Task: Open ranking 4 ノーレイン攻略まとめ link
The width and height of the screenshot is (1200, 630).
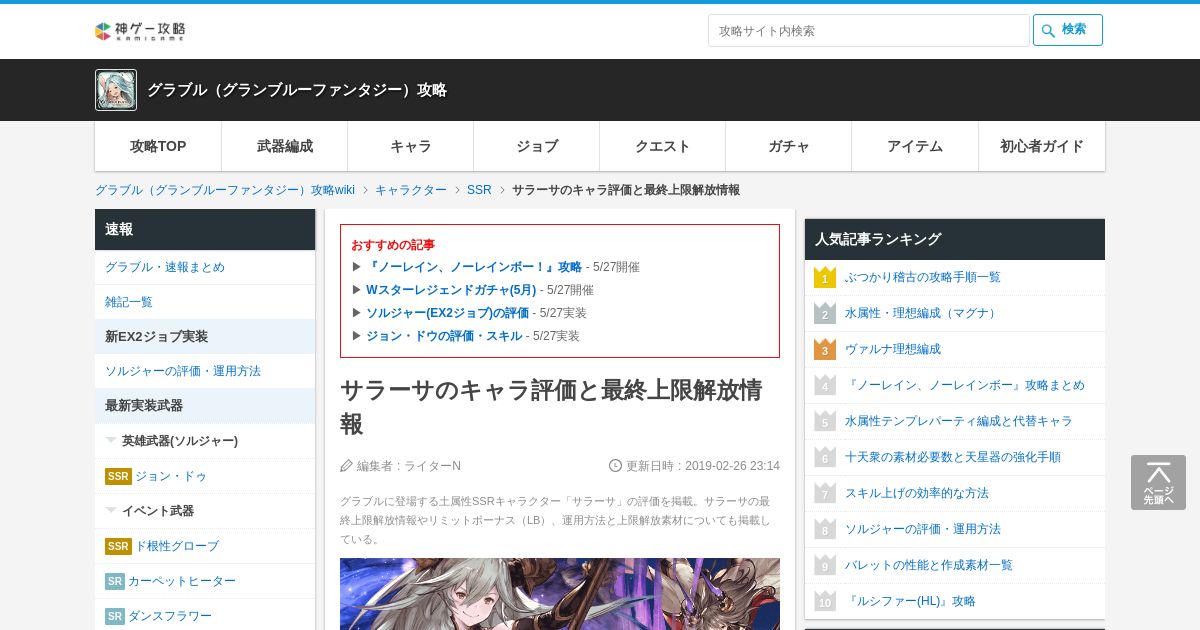Action: click(x=965, y=385)
